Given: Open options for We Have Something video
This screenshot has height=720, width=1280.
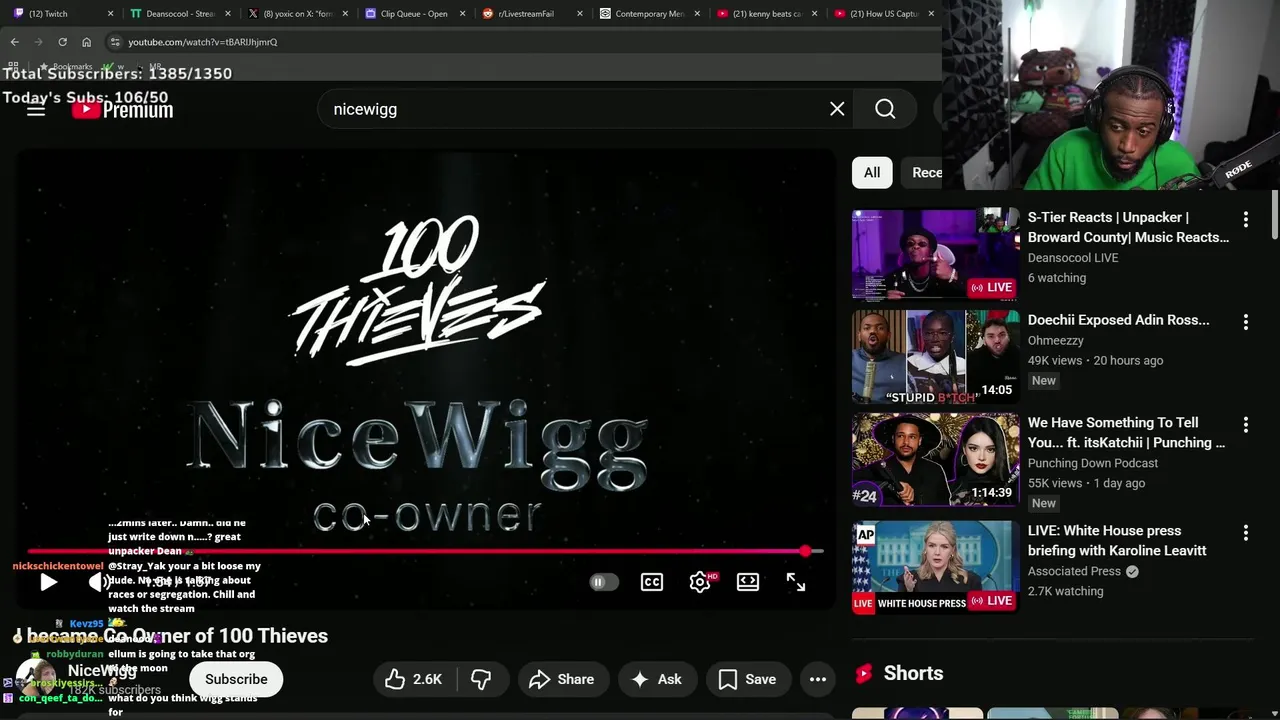Looking at the screenshot, I should 1245,425.
